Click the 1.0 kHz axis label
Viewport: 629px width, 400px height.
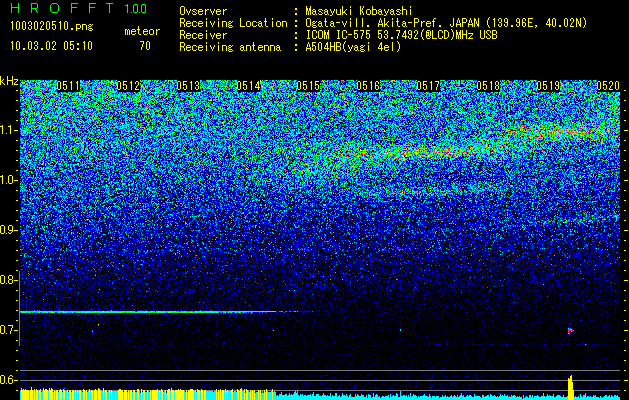tap(8, 180)
